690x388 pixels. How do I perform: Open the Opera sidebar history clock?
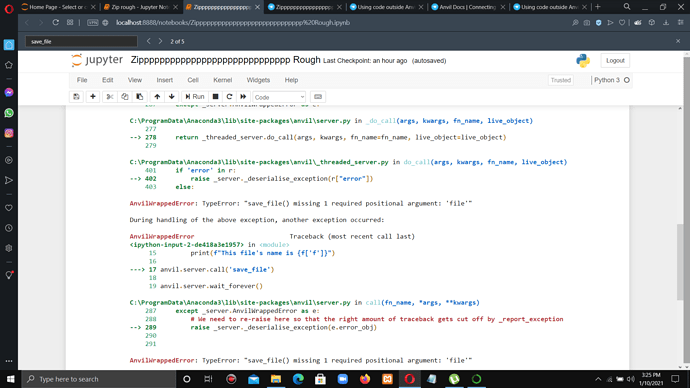click(x=9, y=228)
